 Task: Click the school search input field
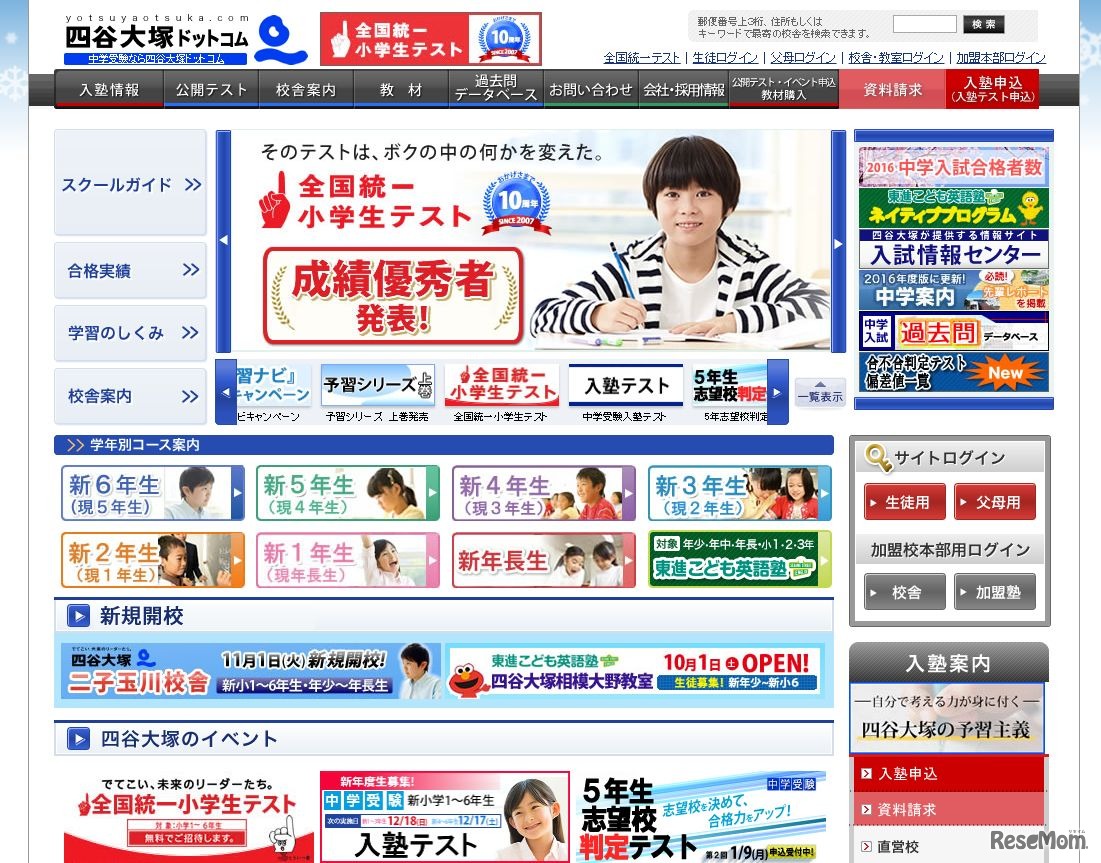pos(924,25)
